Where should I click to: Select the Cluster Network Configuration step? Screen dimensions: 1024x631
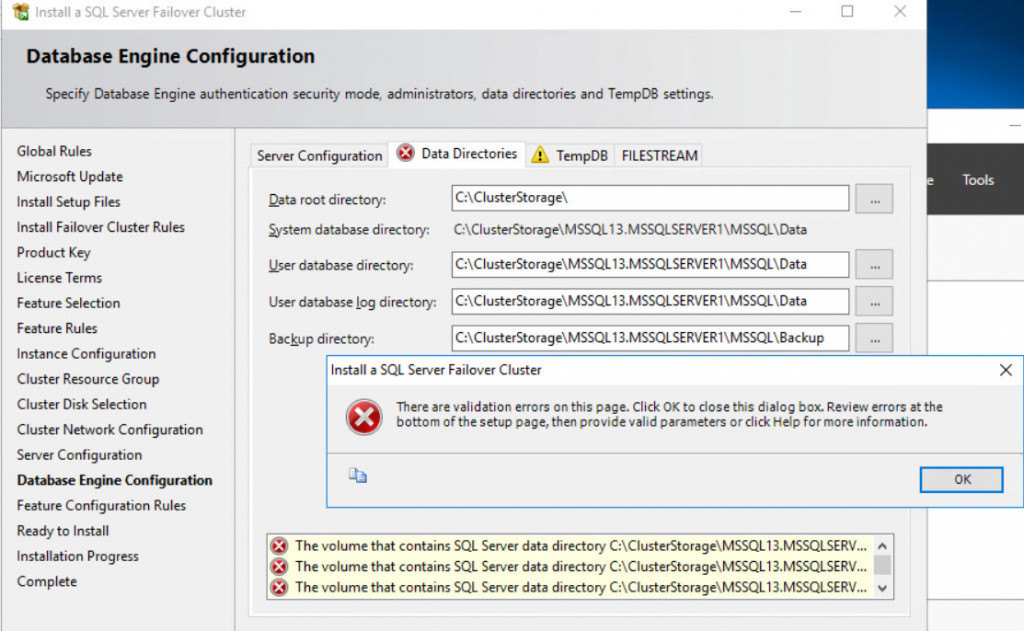(110, 430)
